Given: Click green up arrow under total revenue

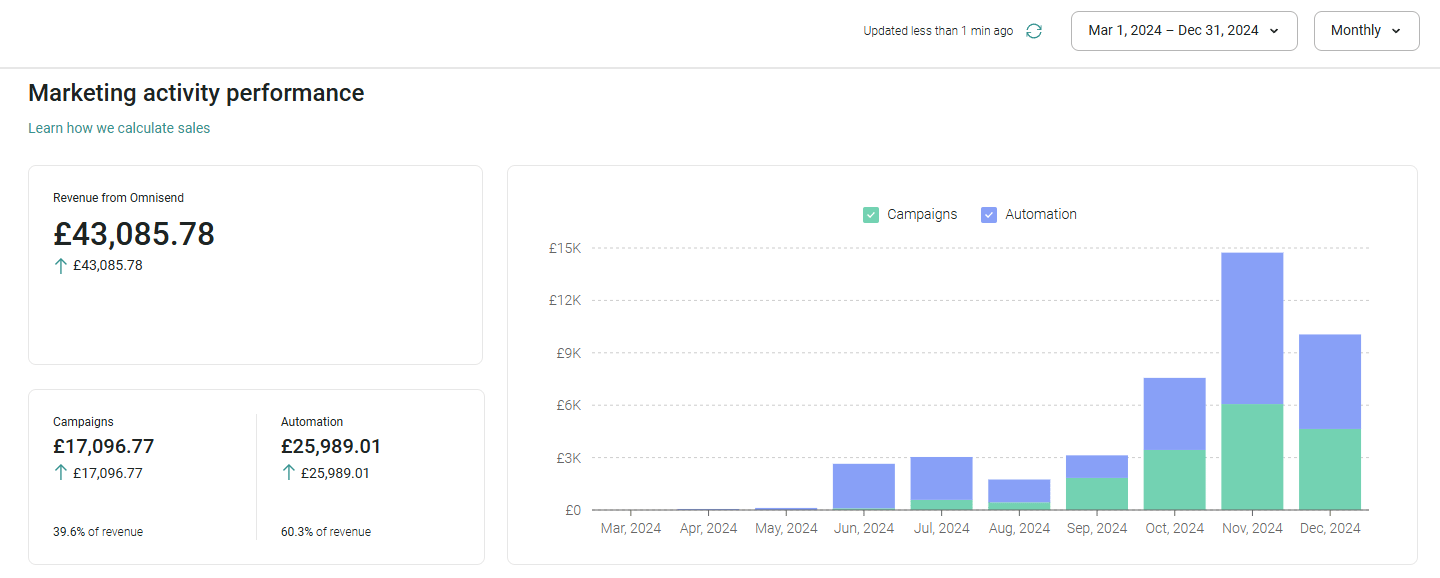Looking at the screenshot, I should 61,265.
